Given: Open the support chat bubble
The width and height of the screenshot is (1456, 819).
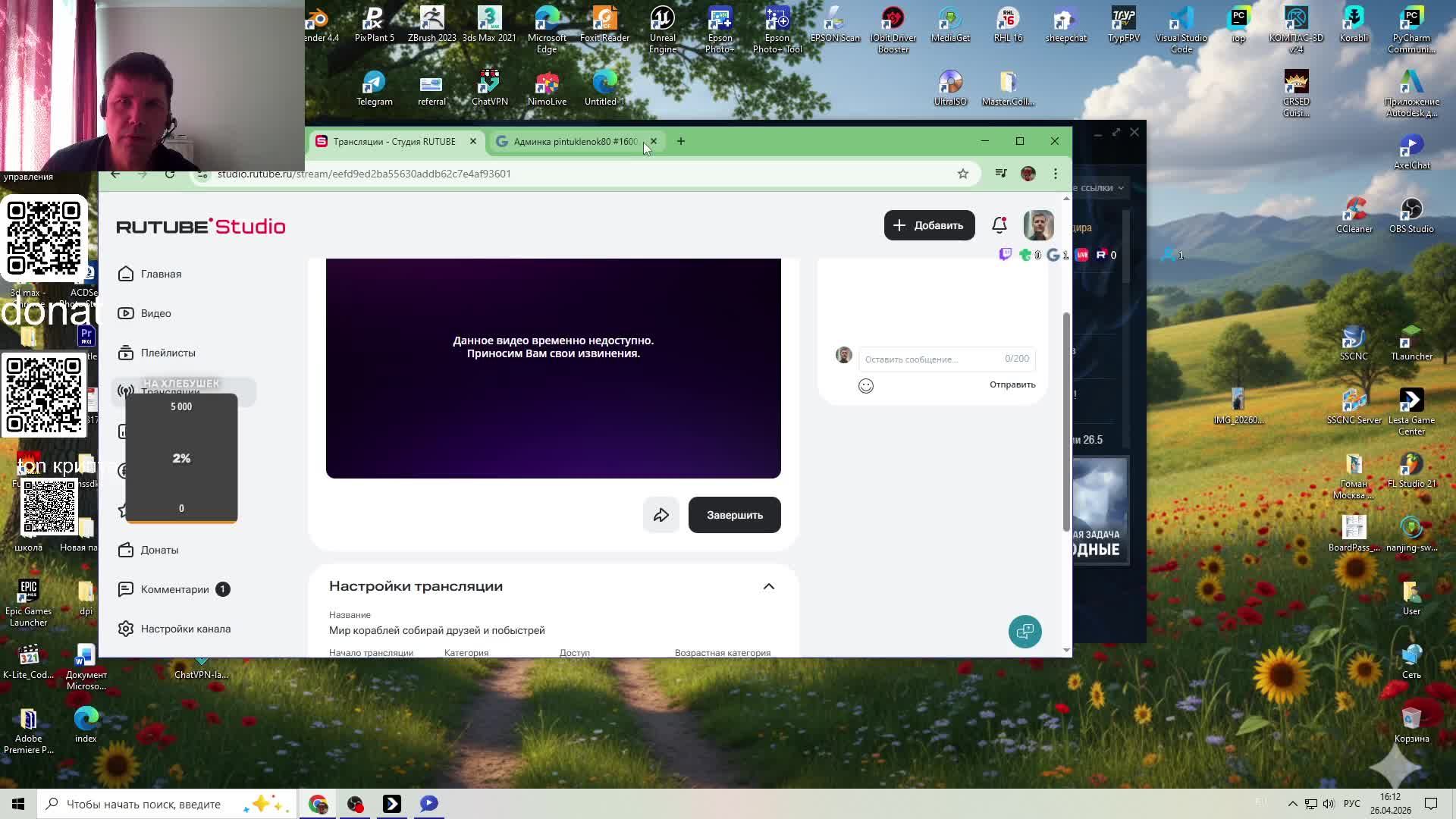Looking at the screenshot, I should coord(1025,631).
